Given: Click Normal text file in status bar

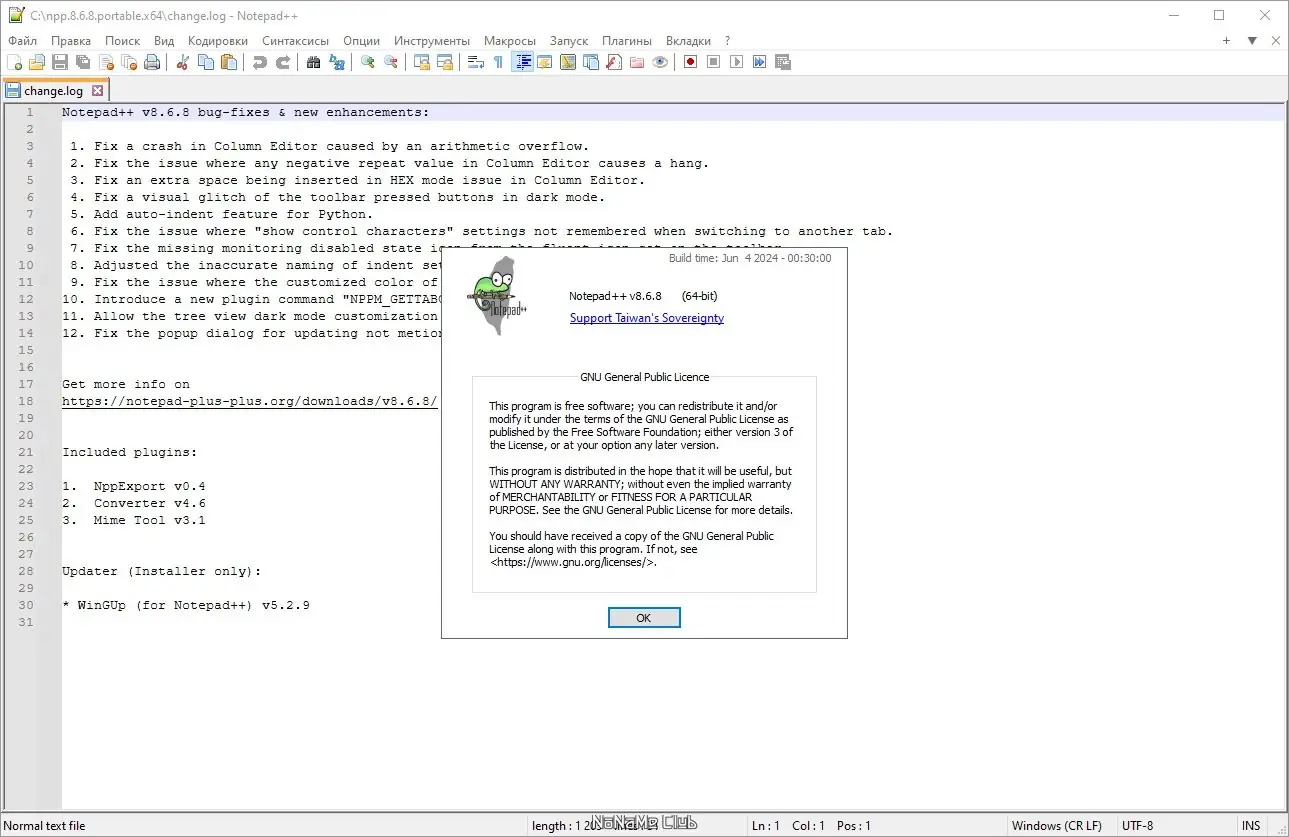Looking at the screenshot, I should click(45, 826).
